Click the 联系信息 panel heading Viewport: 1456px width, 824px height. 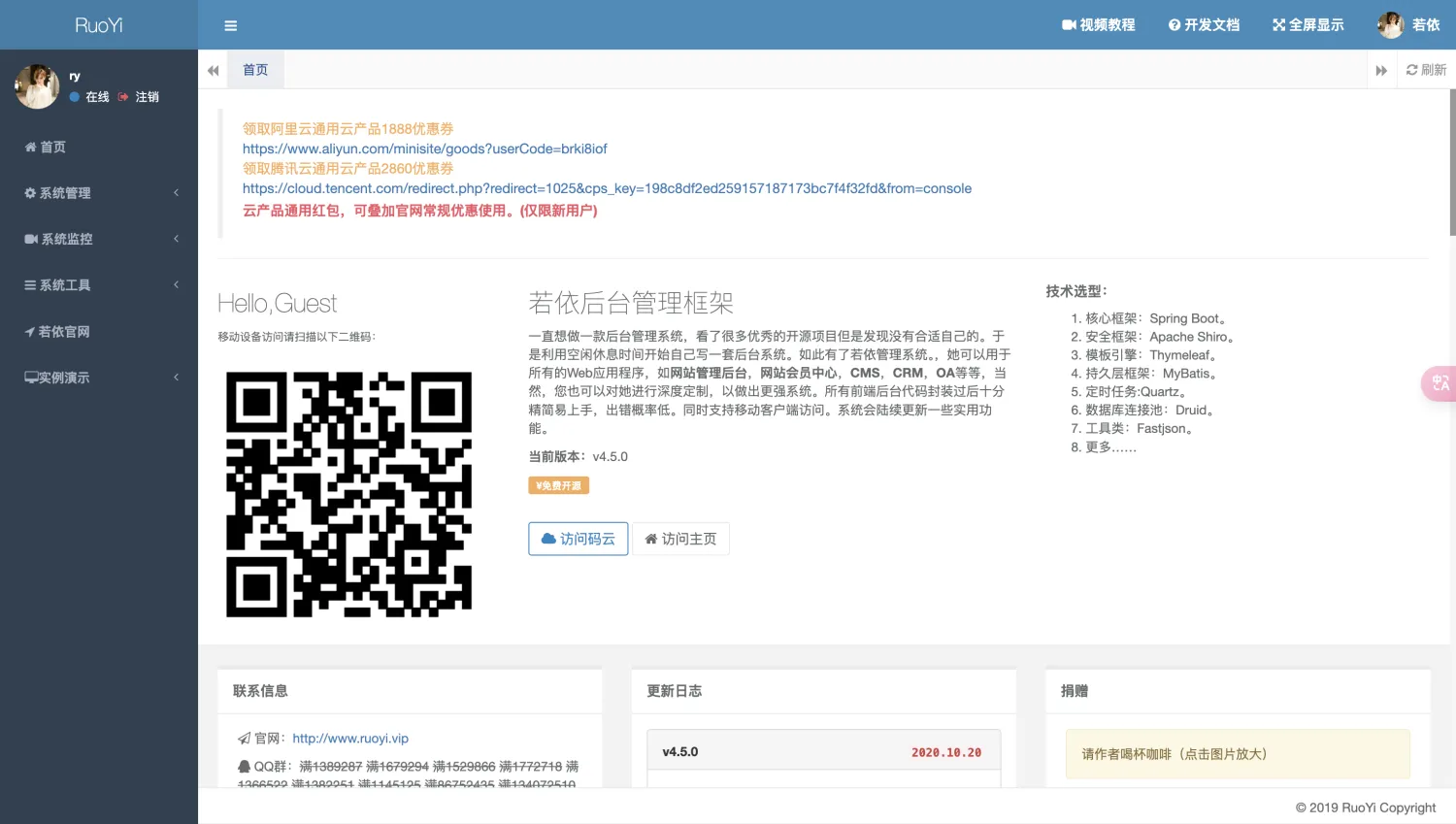260,691
